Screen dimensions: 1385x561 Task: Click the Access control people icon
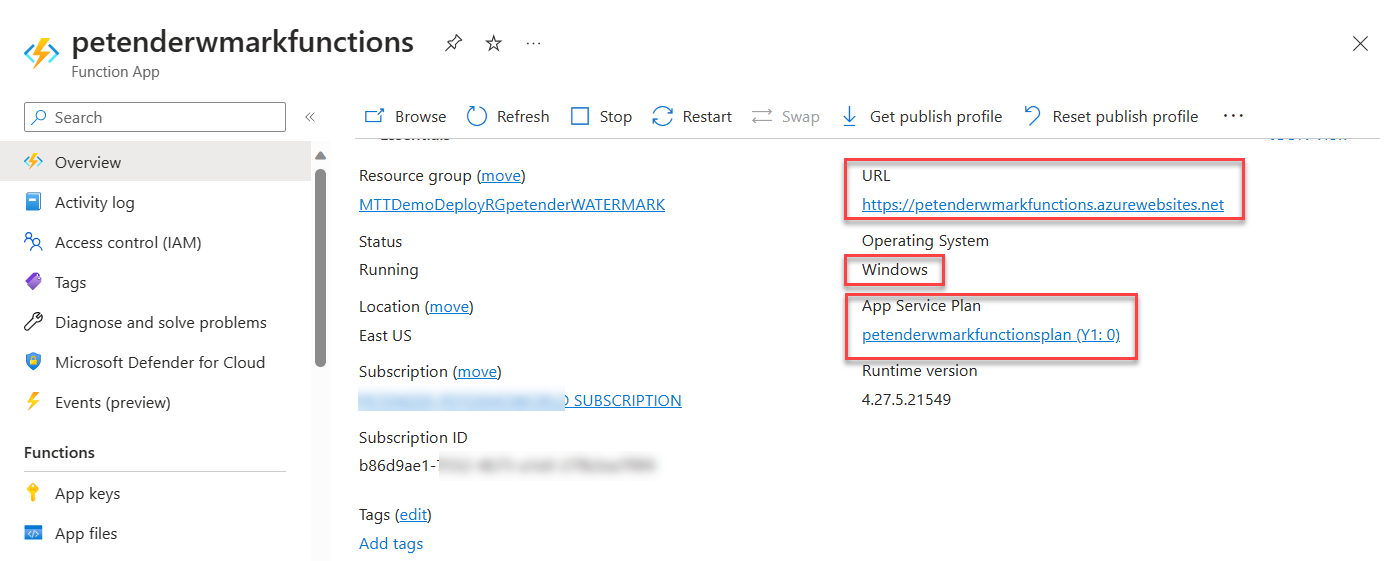pyautogui.click(x=34, y=242)
